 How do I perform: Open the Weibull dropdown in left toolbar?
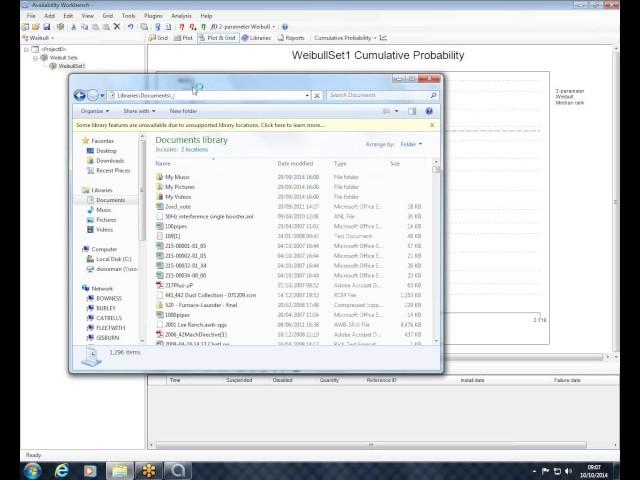(x=52, y=38)
